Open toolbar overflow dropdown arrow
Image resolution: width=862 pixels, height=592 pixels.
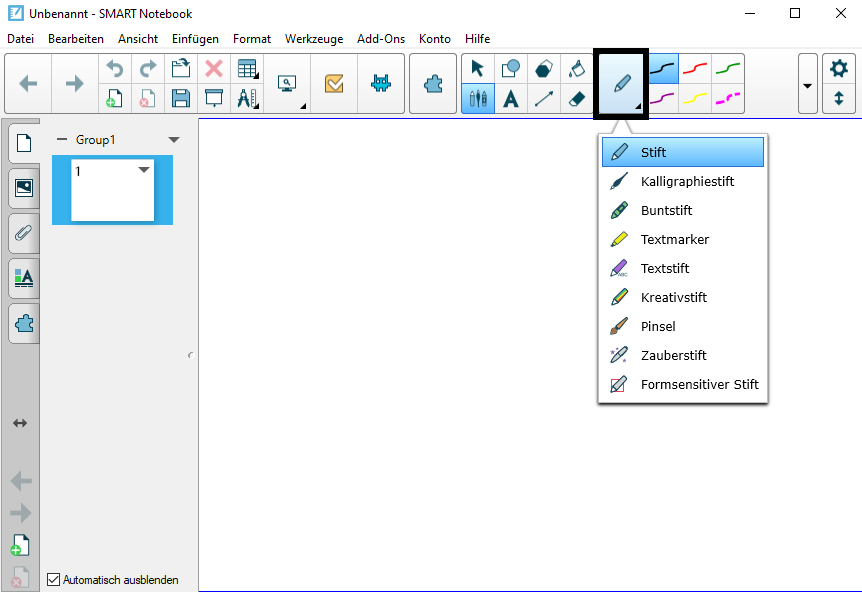(x=808, y=84)
